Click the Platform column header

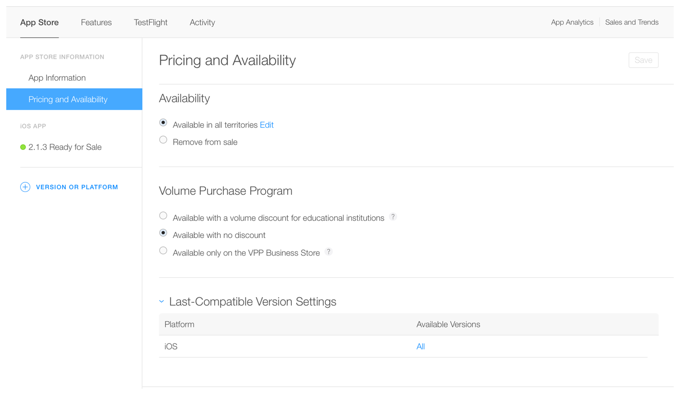point(180,324)
